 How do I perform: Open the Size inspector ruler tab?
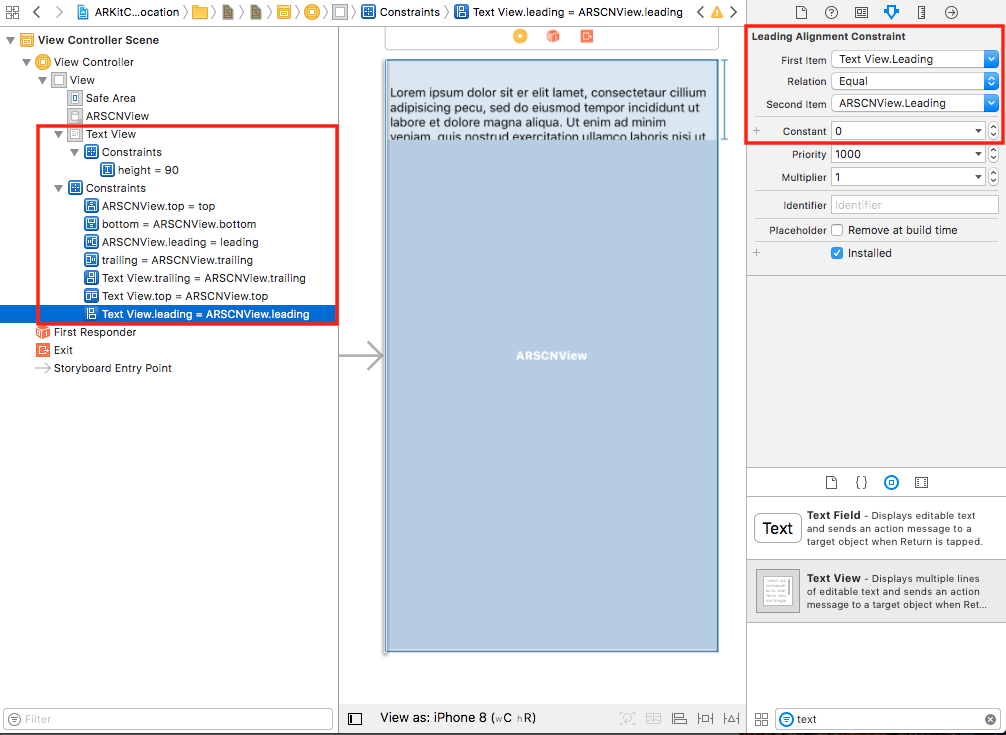pos(921,12)
